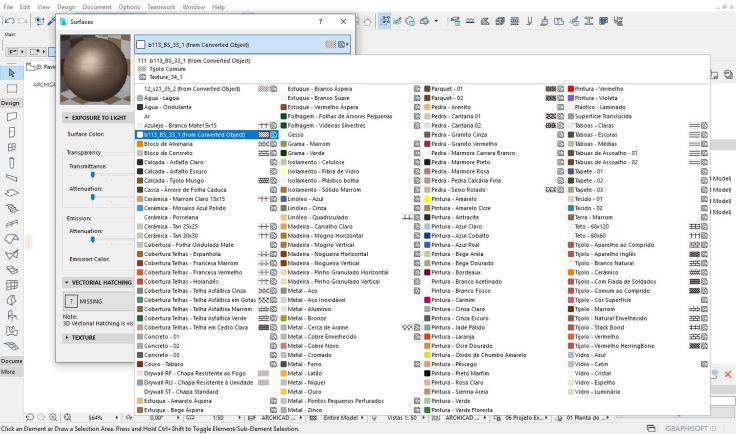Open the Entire Model dropdown in bottom bar
Screen dimensions: 736x434
click(x=340, y=418)
